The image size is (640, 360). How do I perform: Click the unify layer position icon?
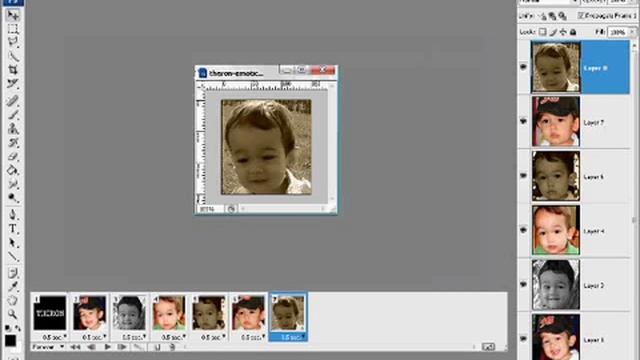[543, 16]
